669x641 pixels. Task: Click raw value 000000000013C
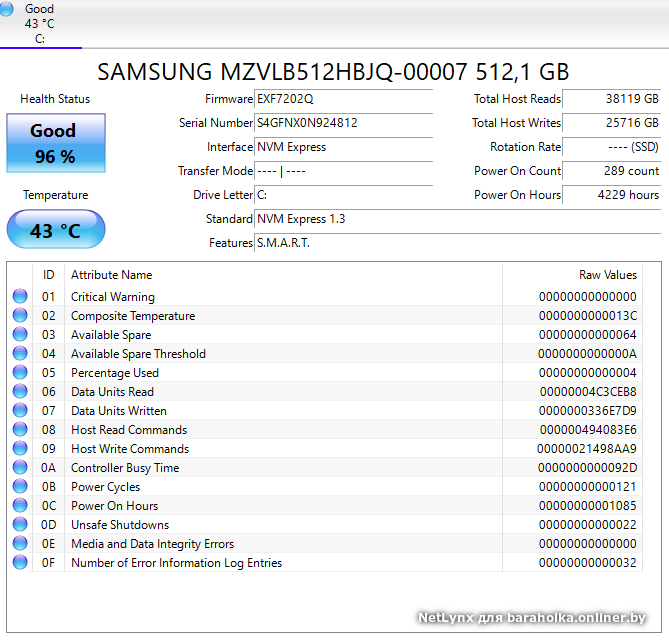pos(588,316)
